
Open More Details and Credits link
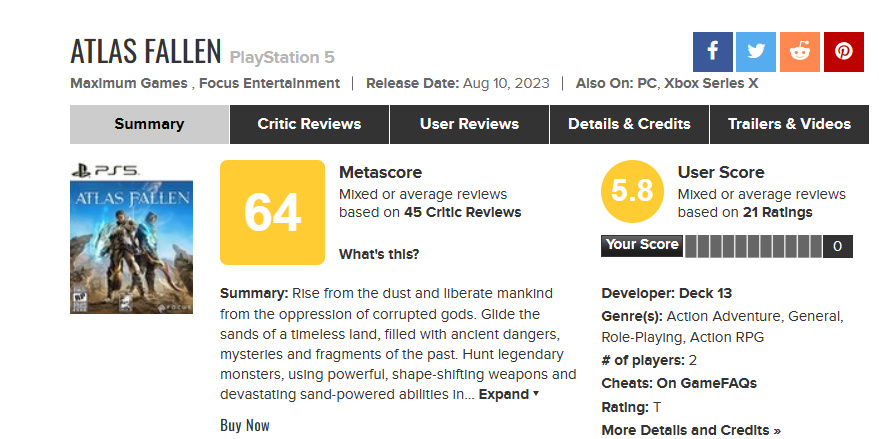[x=691, y=430]
